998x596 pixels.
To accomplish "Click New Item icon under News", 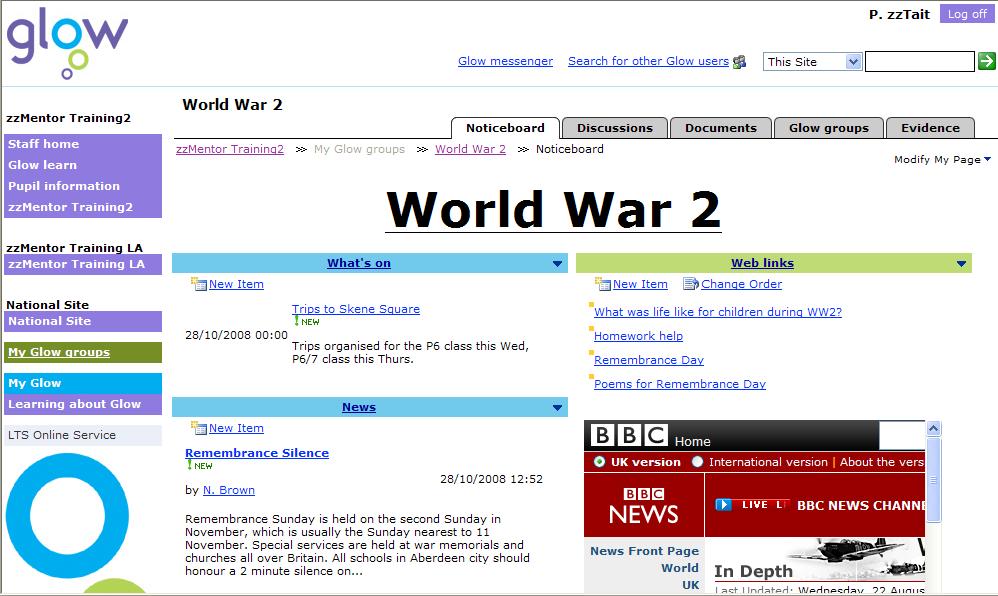I will click(x=199, y=428).
